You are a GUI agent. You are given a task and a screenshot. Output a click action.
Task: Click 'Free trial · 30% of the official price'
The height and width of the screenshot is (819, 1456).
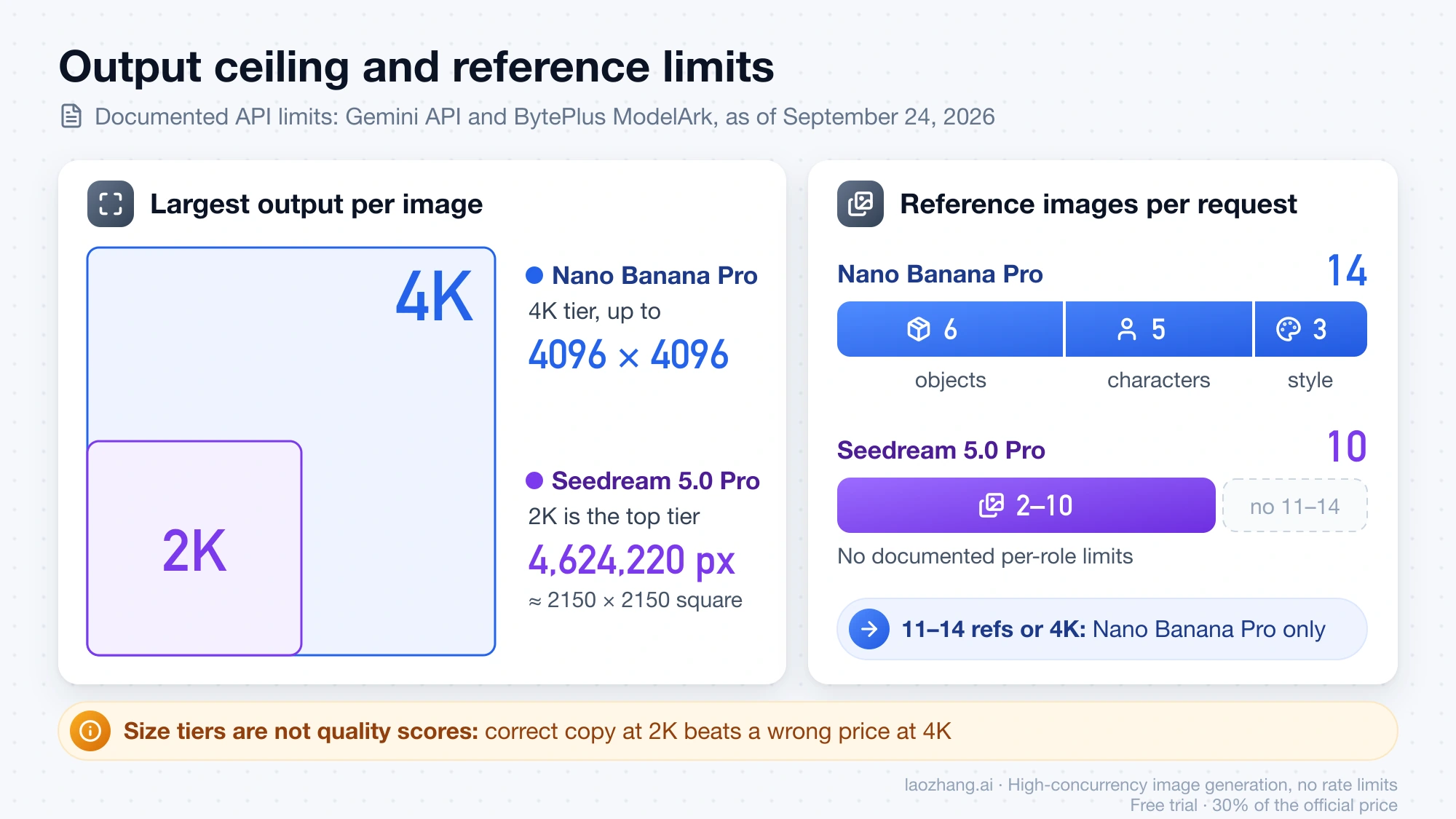pos(1264,805)
